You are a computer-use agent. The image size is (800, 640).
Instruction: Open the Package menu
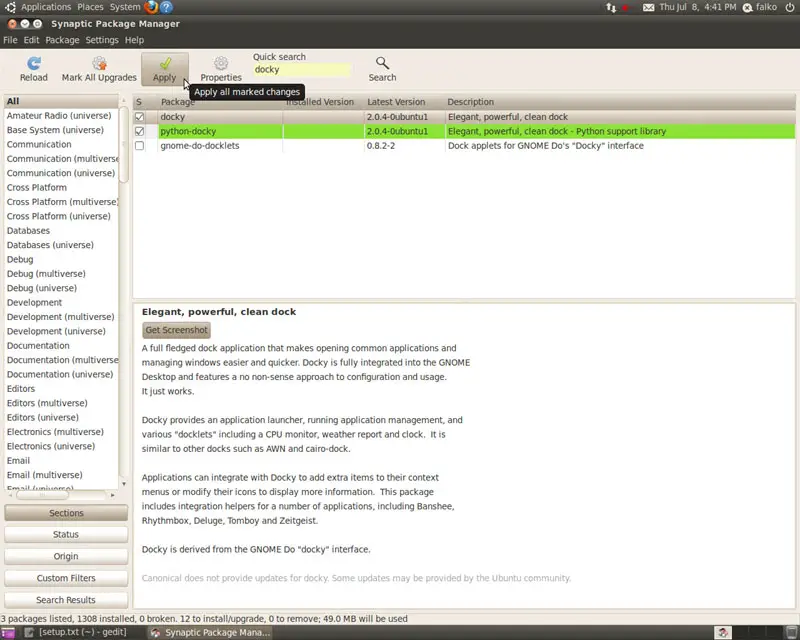coord(62,40)
